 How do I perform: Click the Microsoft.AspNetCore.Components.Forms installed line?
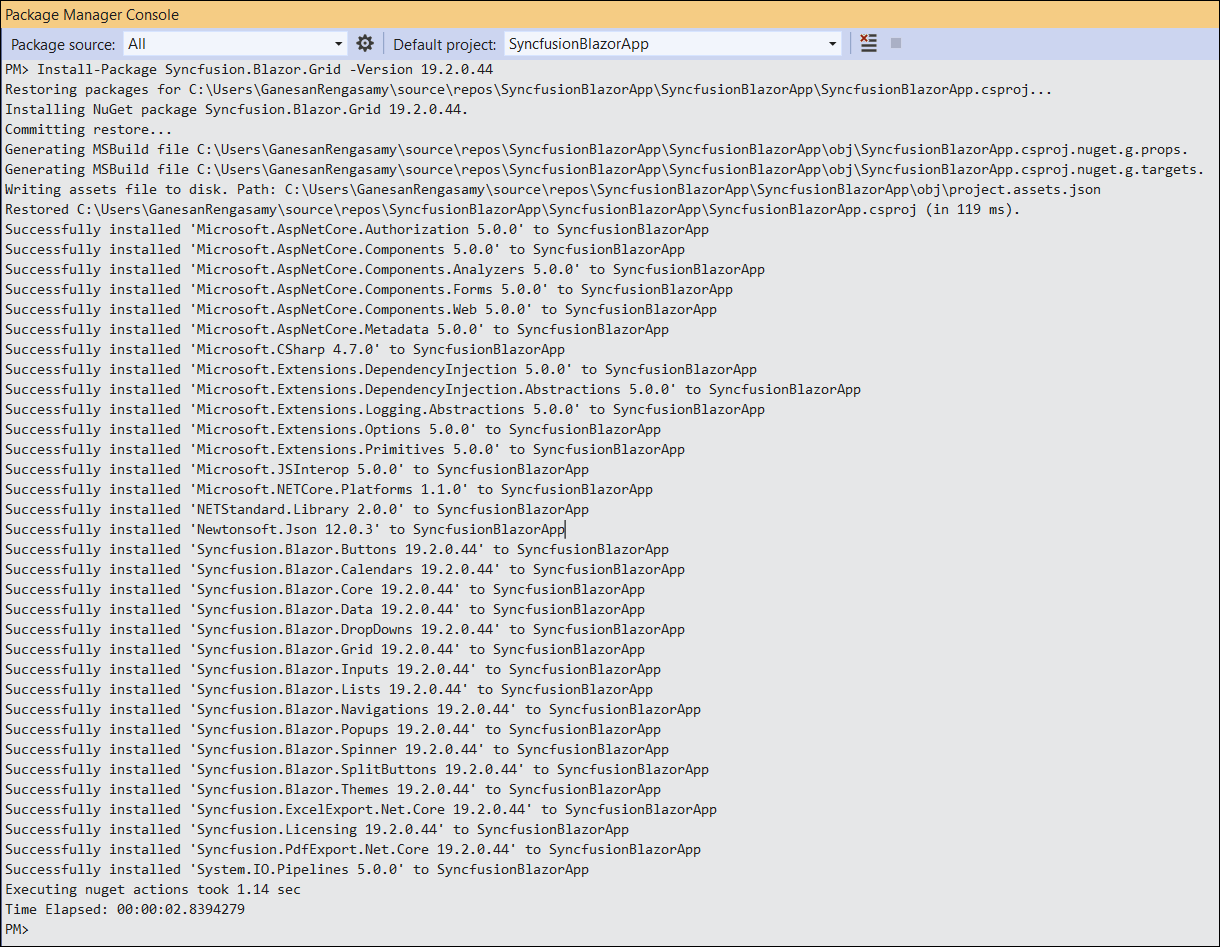point(369,289)
